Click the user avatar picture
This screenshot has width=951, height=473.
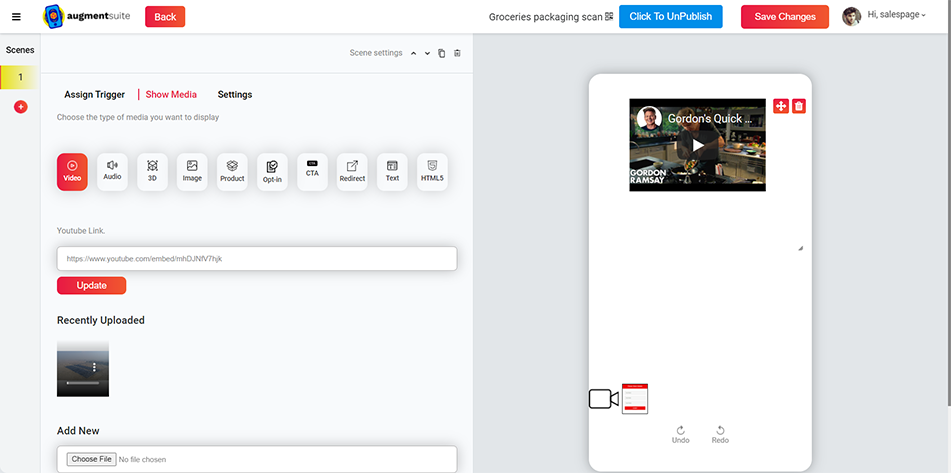point(852,16)
